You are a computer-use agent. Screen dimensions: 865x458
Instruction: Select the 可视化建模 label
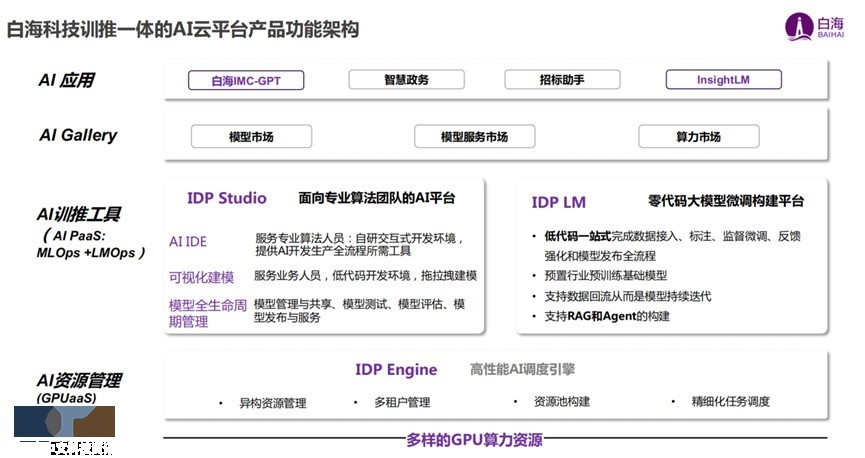pos(201,277)
